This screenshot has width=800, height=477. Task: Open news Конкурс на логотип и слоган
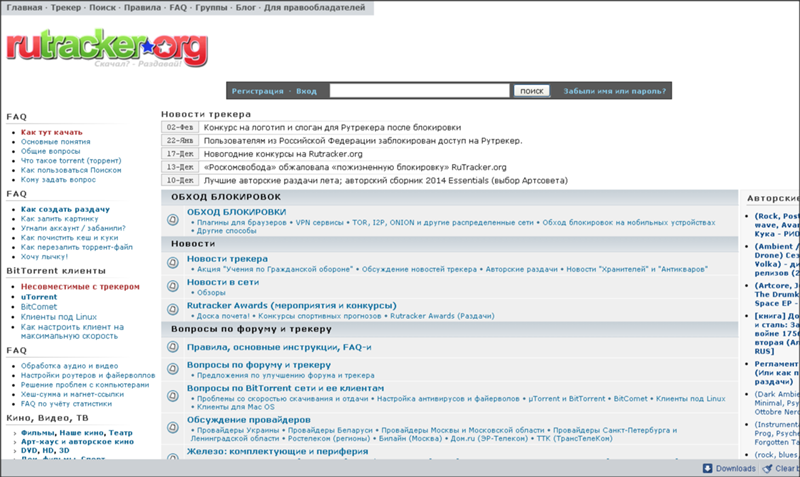point(332,128)
